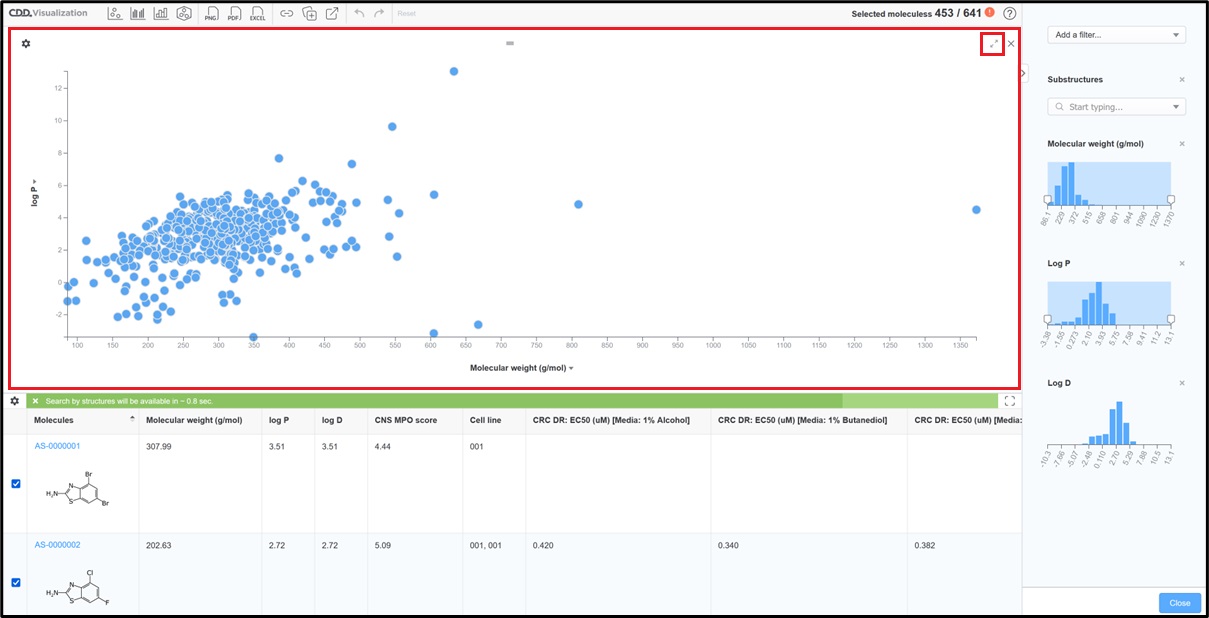This screenshot has width=1209, height=618.
Task: Click the outlier data point near 1370 g/mol
Action: tap(976, 210)
